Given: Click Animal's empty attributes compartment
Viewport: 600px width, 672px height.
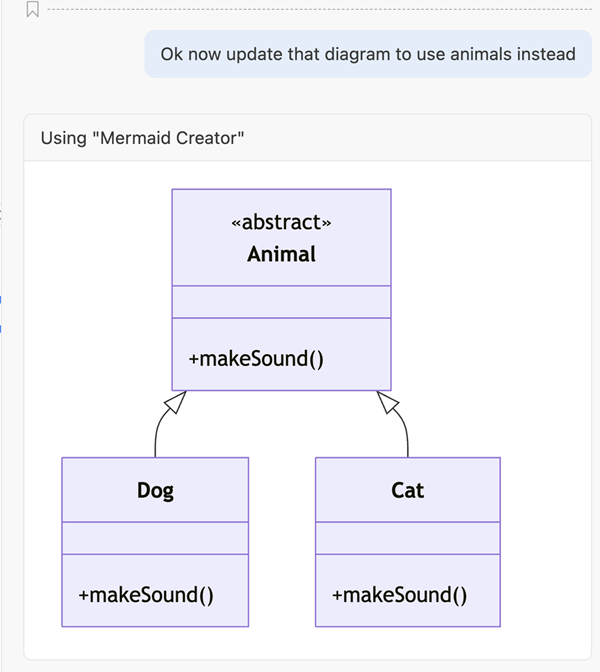Looking at the screenshot, I should (x=281, y=302).
